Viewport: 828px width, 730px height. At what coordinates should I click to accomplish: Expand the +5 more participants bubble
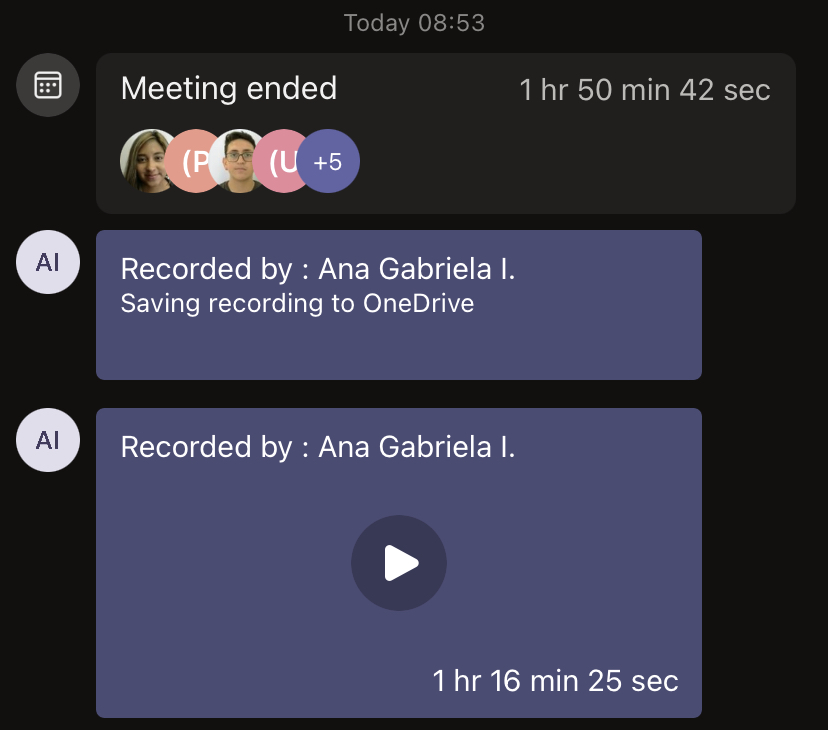(x=328, y=161)
